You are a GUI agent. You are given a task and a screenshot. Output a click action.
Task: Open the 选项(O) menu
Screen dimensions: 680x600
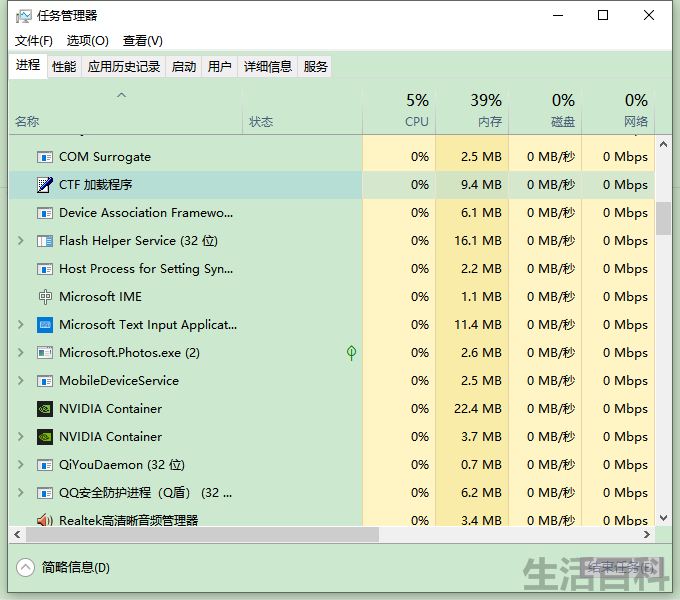click(x=88, y=41)
